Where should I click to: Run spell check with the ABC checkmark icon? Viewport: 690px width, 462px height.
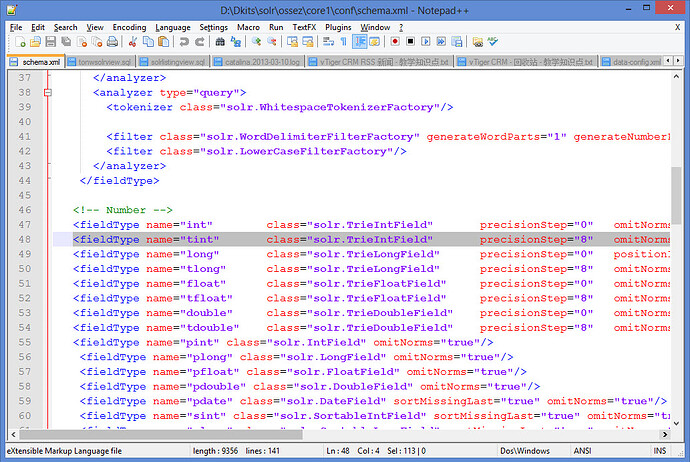493,42
